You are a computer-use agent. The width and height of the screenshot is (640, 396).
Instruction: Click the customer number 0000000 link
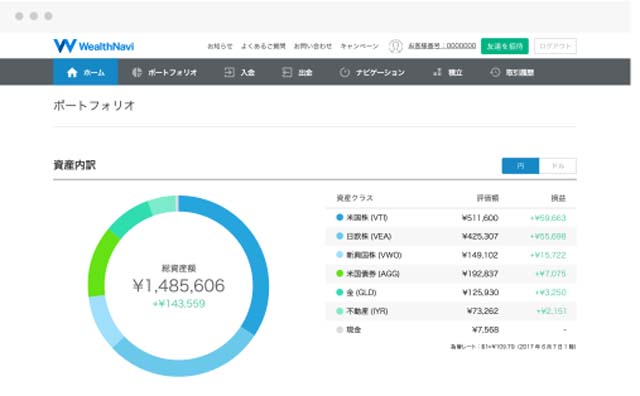click(442, 46)
